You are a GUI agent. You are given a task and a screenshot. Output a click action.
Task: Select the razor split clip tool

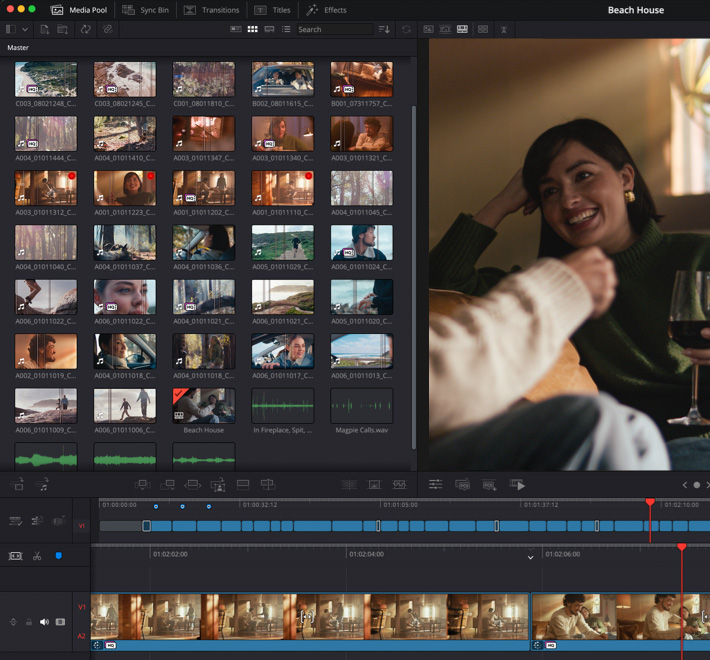[37, 555]
